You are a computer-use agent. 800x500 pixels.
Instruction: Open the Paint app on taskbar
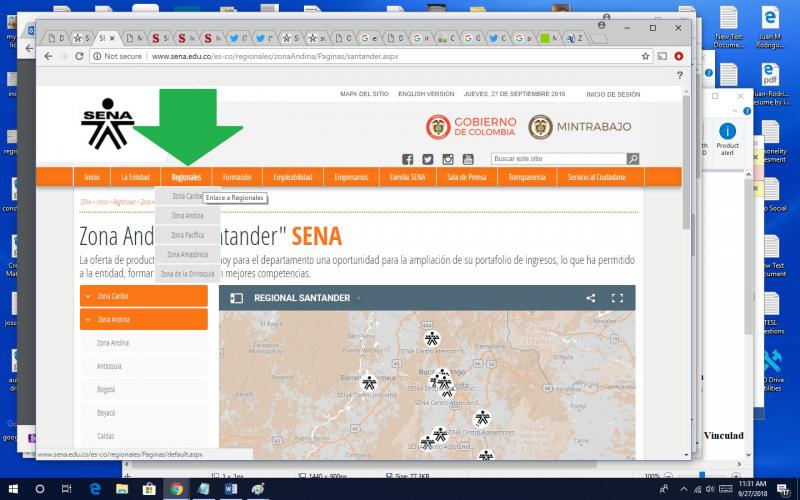(x=258, y=489)
